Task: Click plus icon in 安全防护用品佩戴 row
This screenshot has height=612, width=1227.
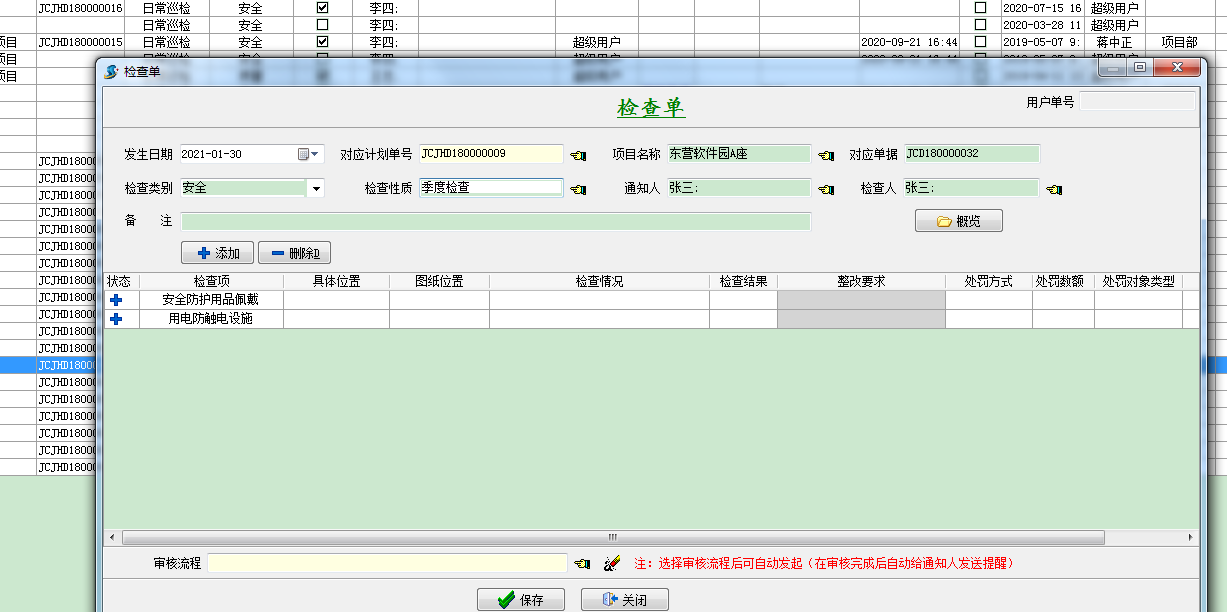Action: (116, 300)
